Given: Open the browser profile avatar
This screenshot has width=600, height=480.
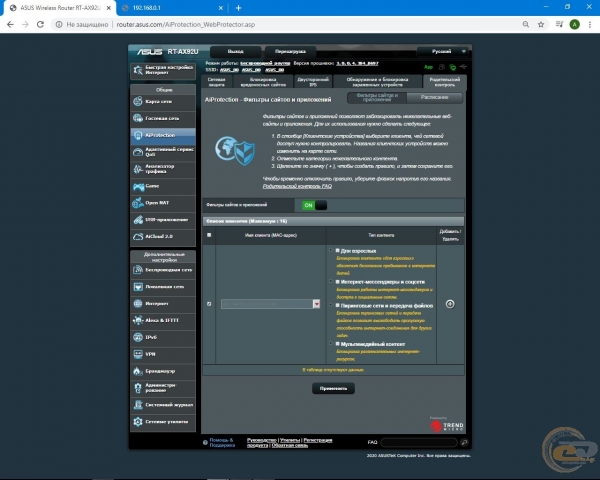Looking at the screenshot, I should 574,24.
